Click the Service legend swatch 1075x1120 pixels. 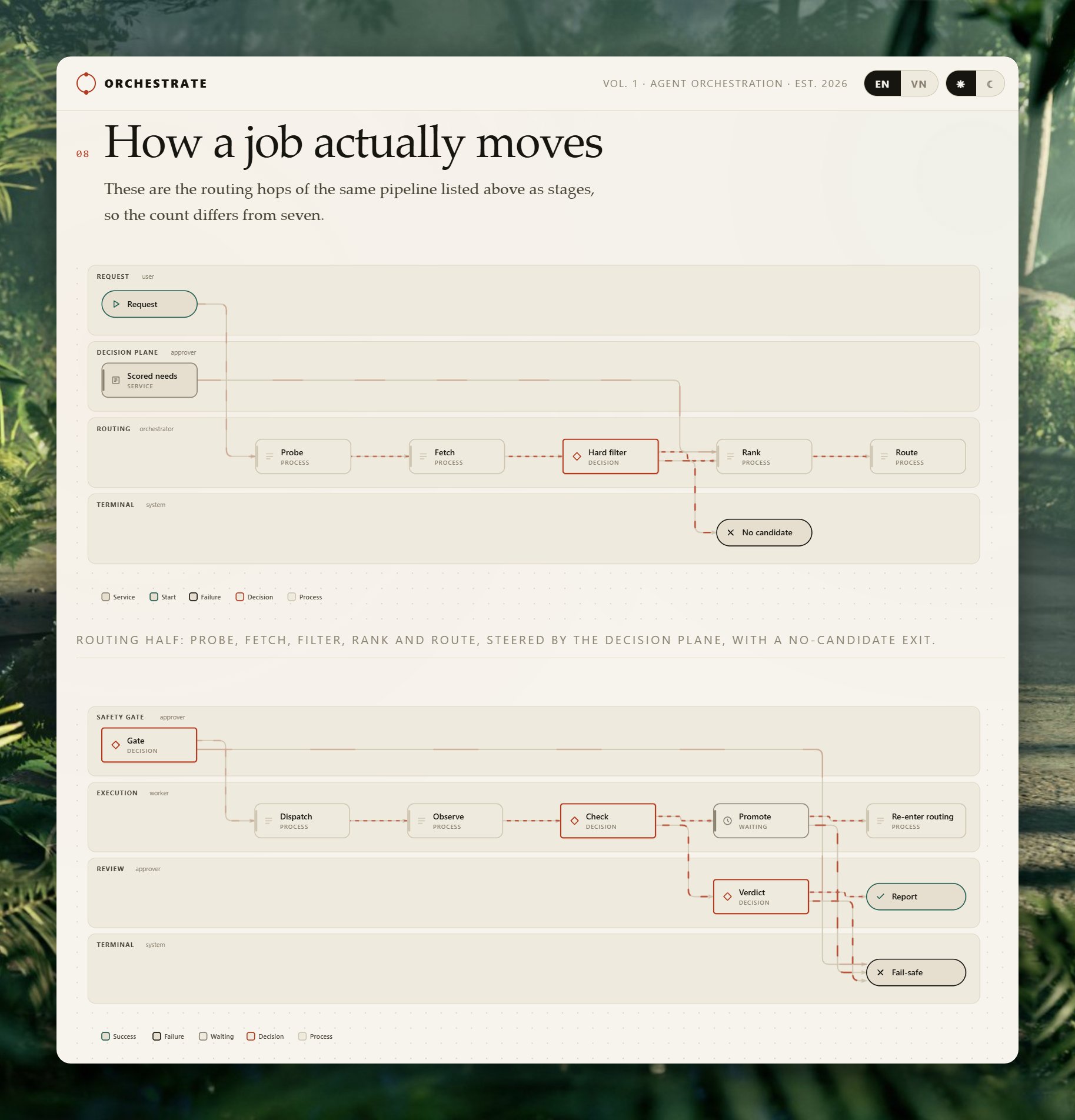click(x=106, y=596)
